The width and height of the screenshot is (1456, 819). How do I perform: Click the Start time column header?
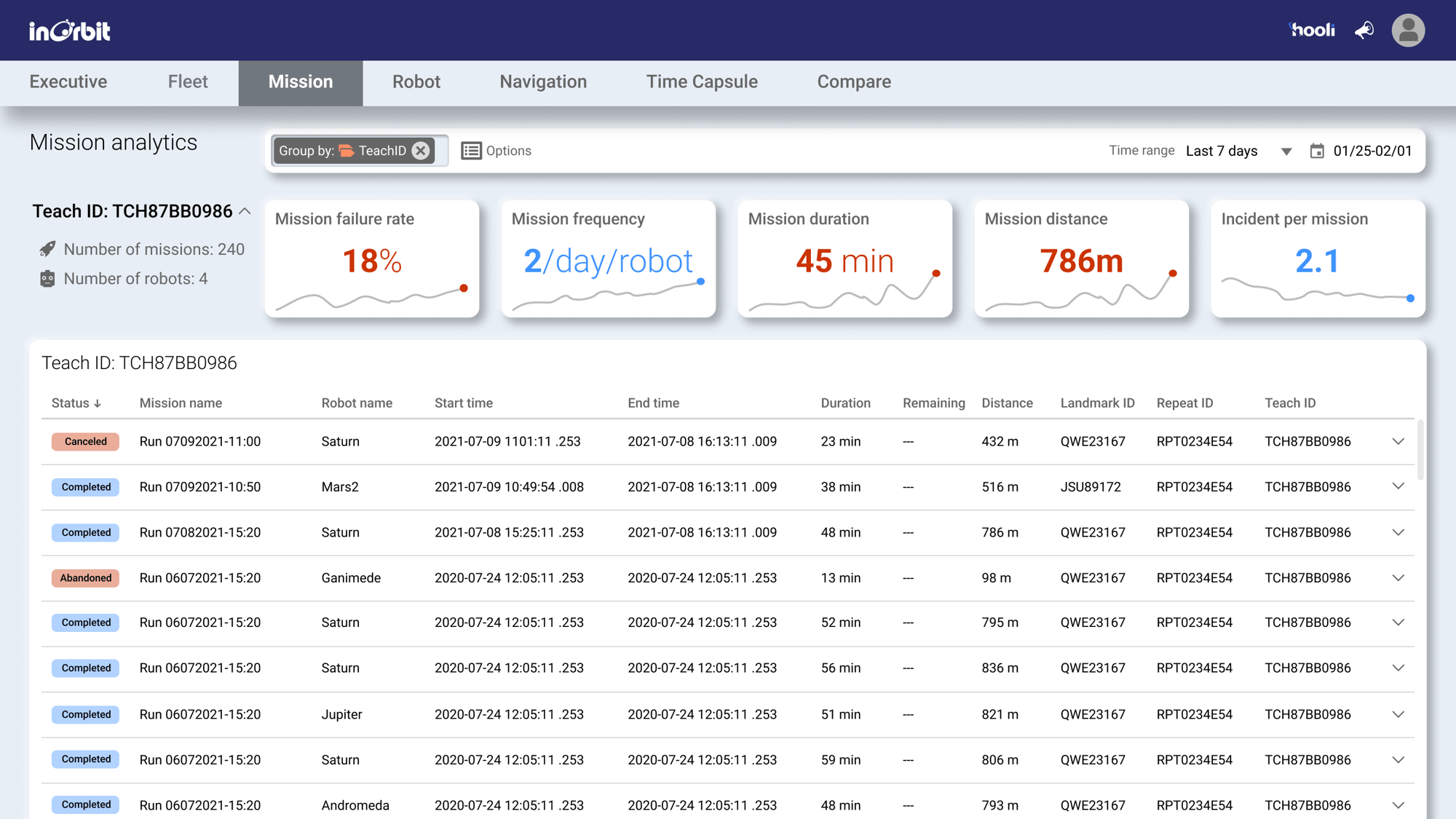click(x=463, y=403)
